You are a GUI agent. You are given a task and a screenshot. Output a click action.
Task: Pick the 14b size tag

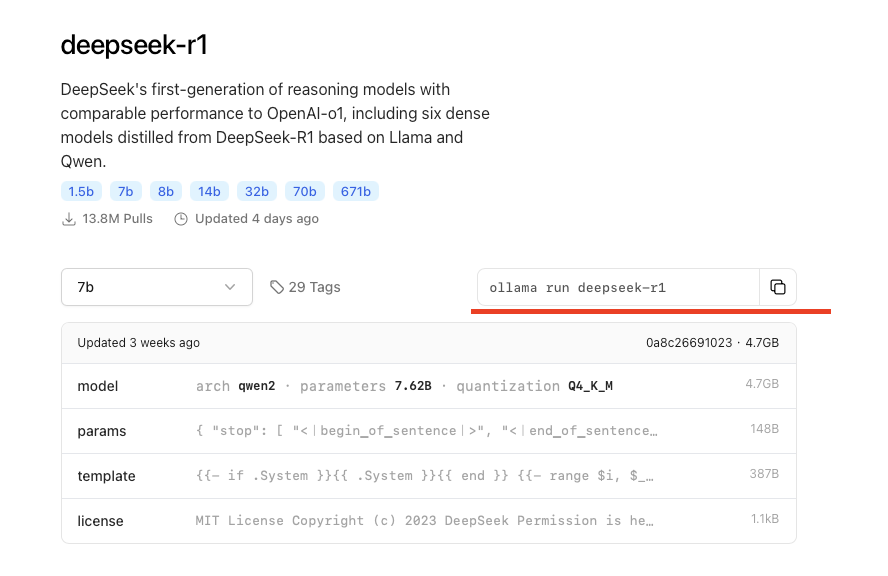[x=209, y=191]
